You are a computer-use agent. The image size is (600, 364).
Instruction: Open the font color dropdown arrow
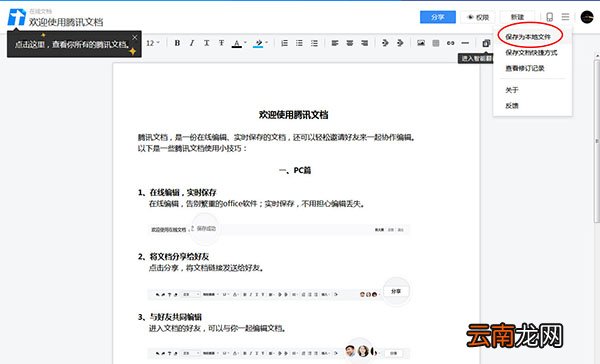coord(245,42)
